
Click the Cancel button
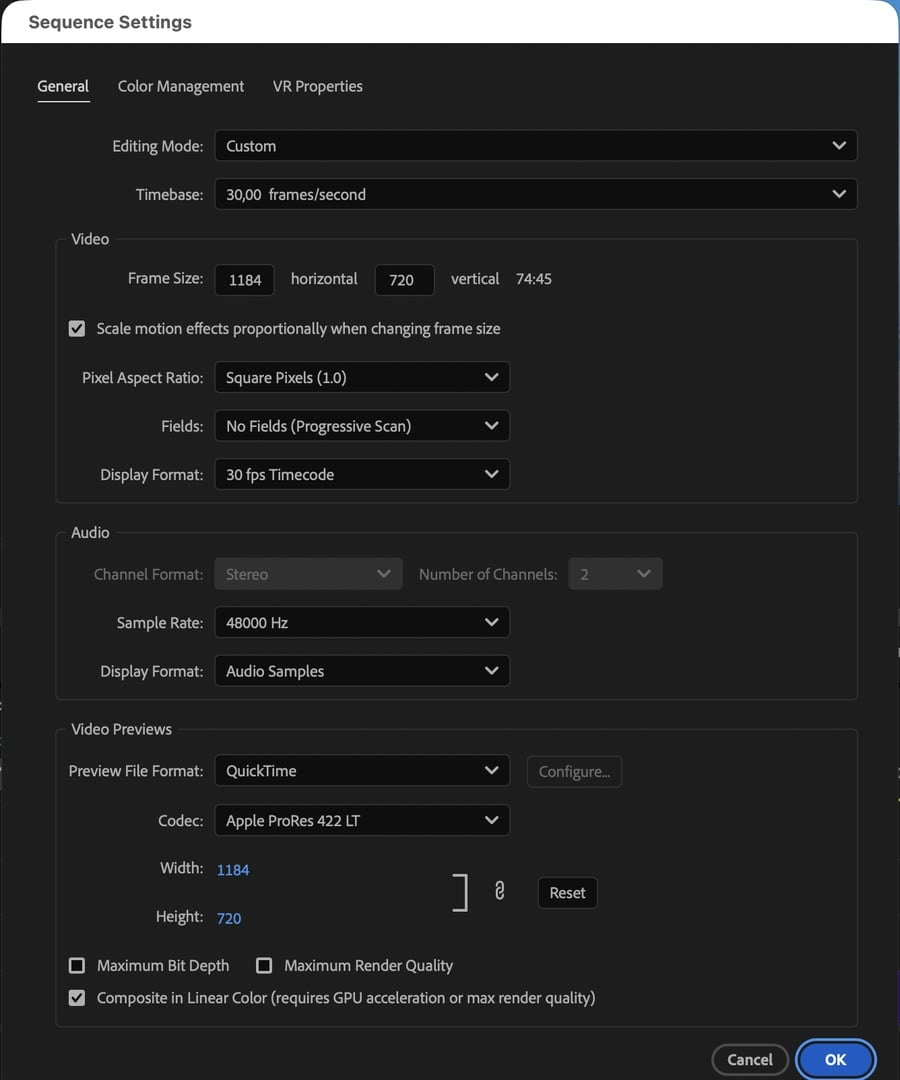click(x=750, y=1059)
